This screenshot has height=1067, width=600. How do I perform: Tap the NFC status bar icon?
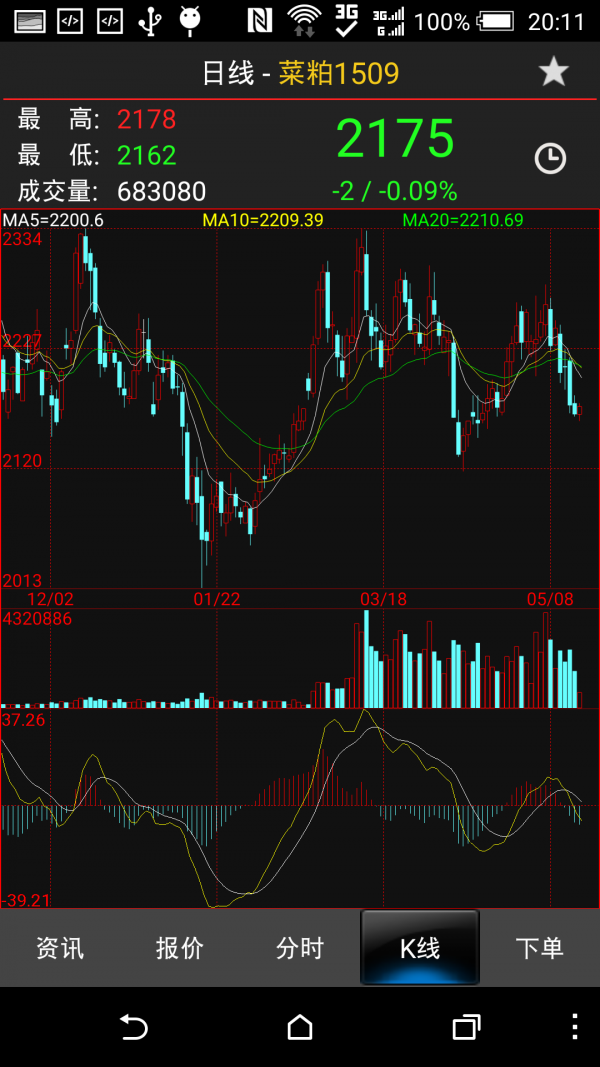pos(259,21)
